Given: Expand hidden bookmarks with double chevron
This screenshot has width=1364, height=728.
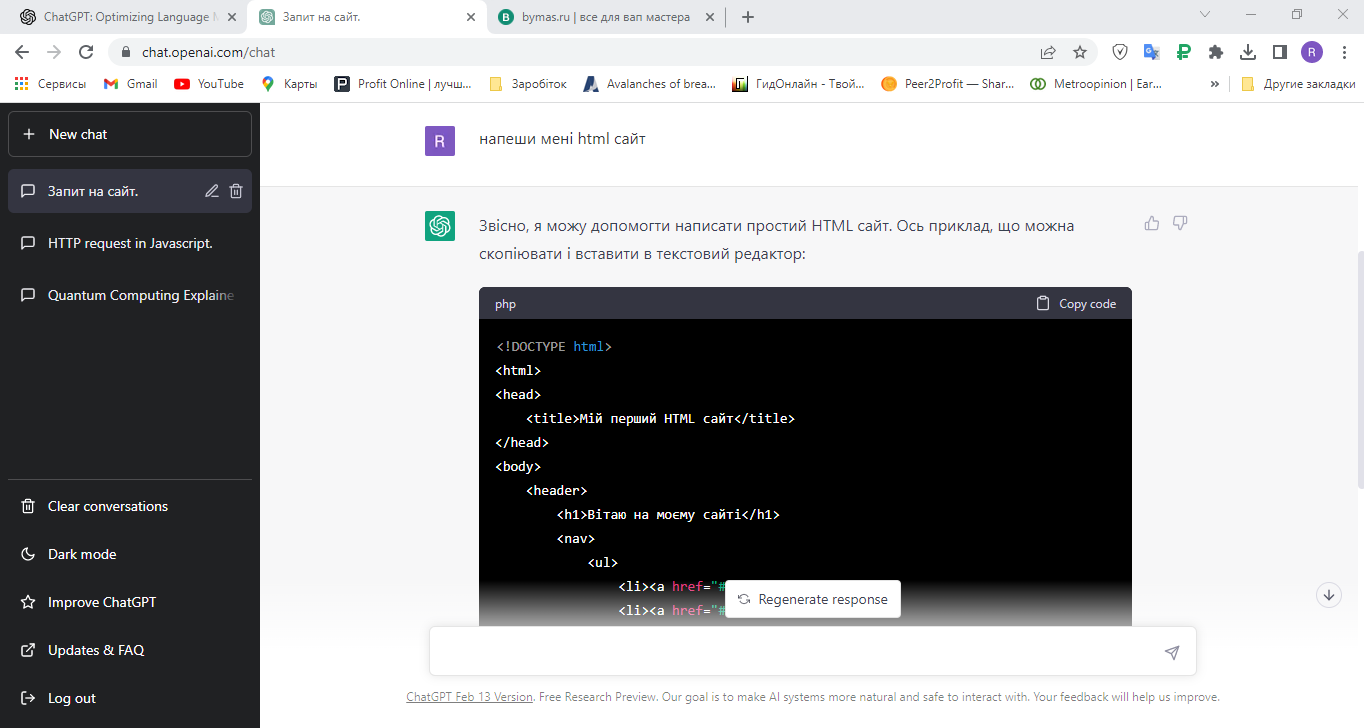Looking at the screenshot, I should [1214, 84].
